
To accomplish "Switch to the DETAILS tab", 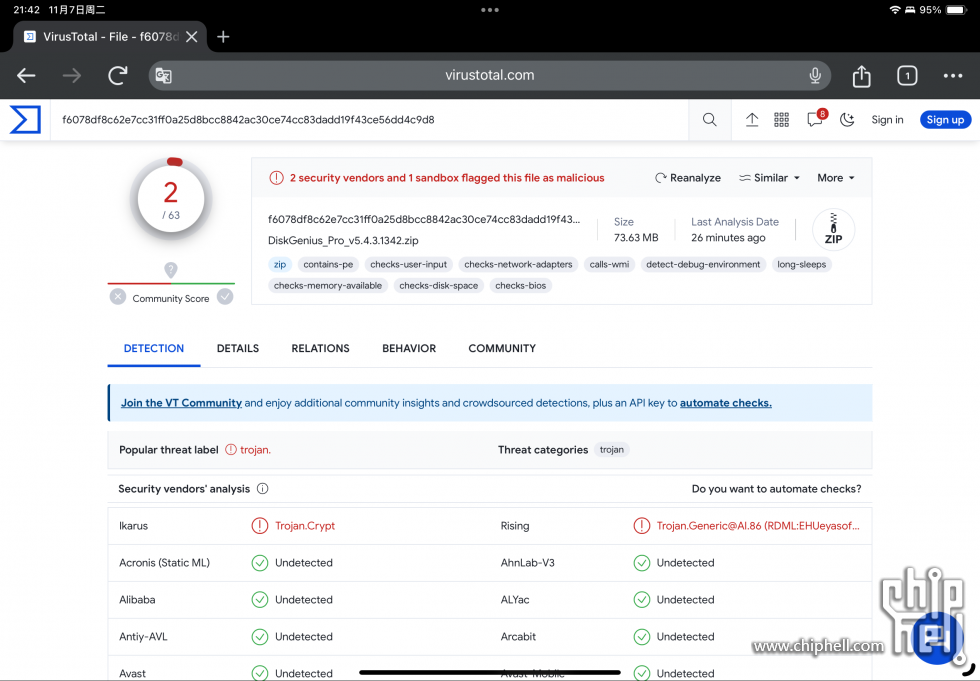I will [238, 349].
